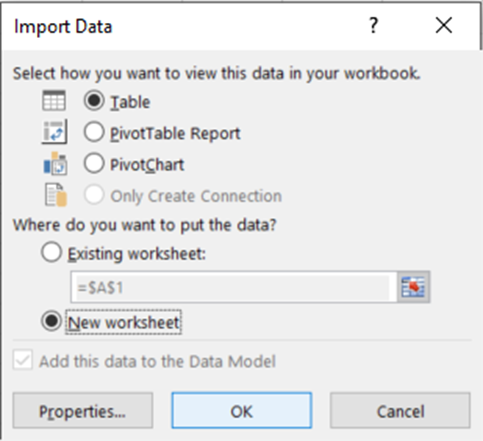Click the Cancel button
Screen dimensions: 483x441
(400, 410)
